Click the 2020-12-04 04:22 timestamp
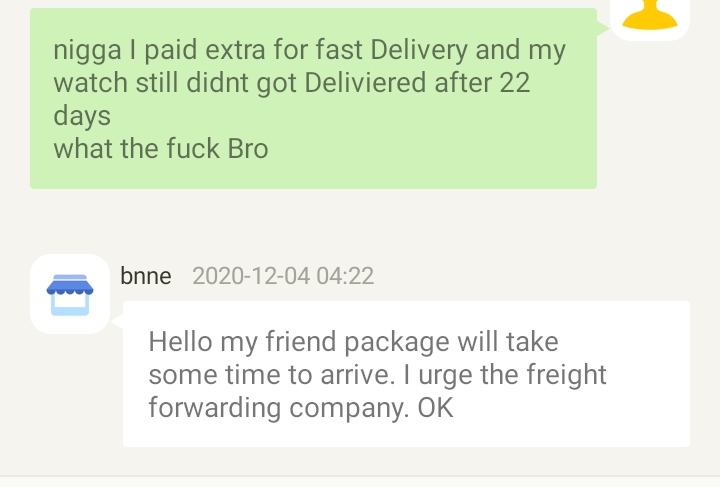 tap(282, 276)
